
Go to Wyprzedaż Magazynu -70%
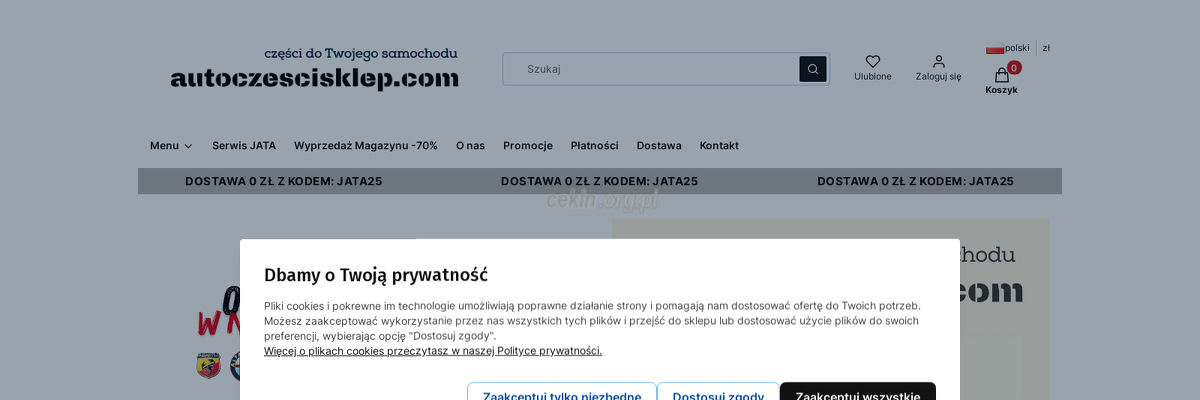click(366, 145)
